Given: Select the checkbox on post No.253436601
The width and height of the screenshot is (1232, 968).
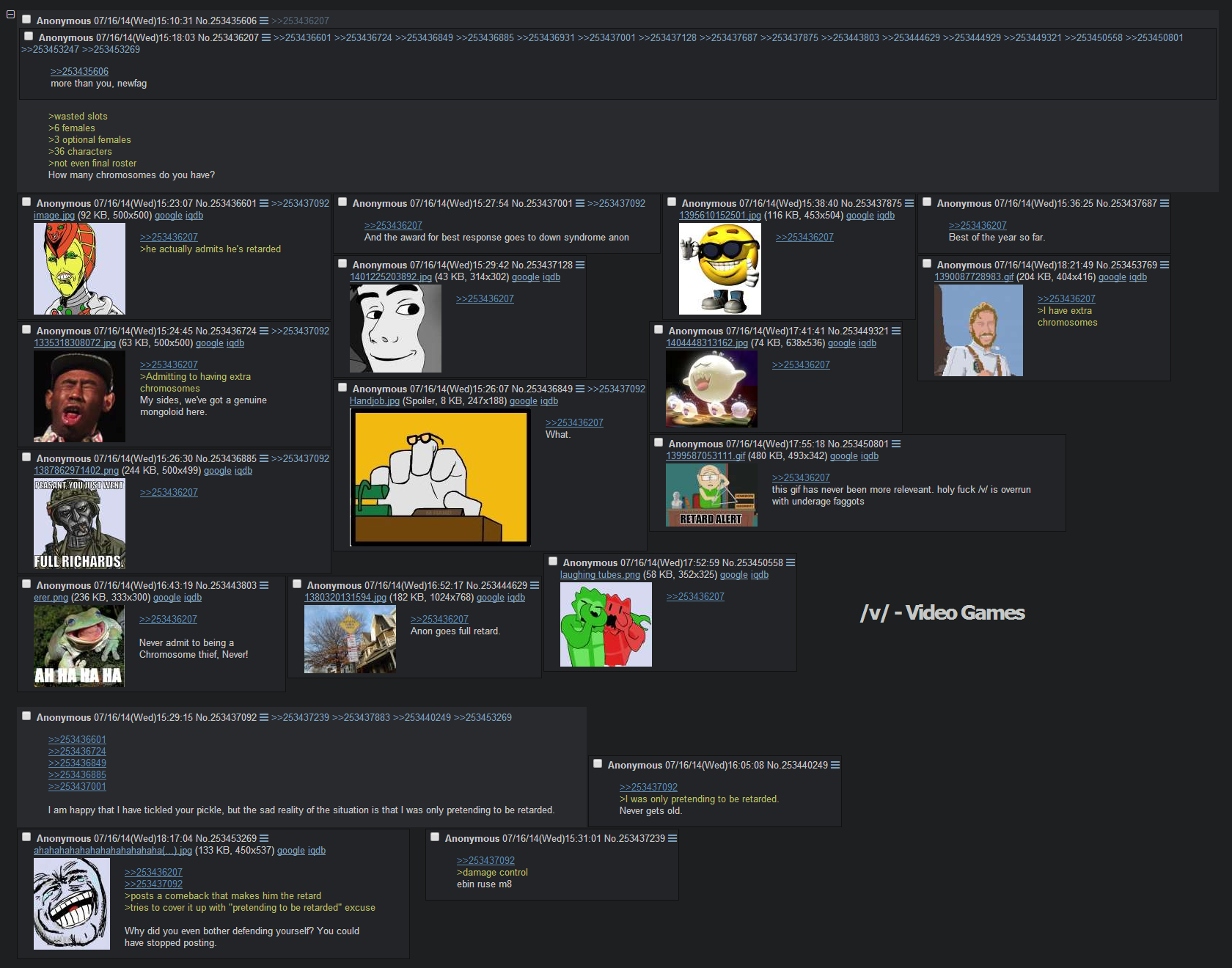Looking at the screenshot, I should click(x=26, y=202).
